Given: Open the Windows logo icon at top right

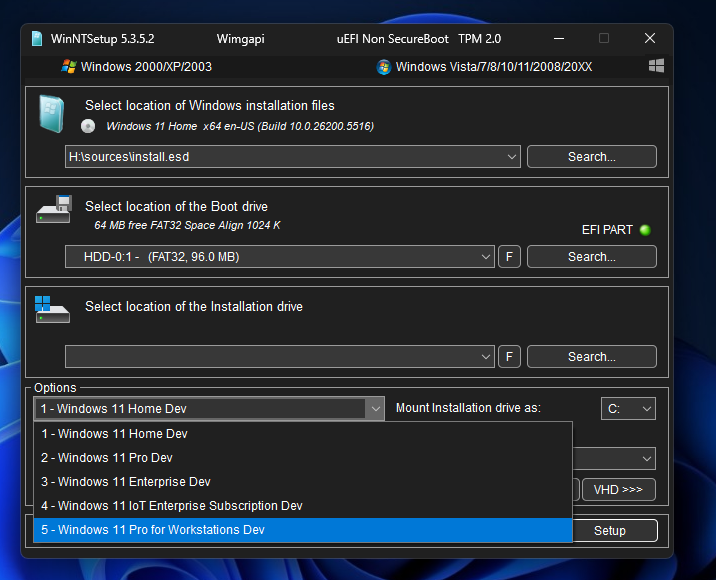Looking at the screenshot, I should pos(657,66).
